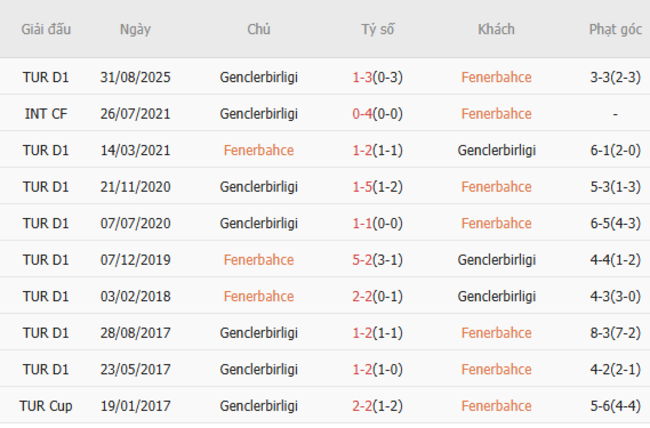Open Genclerbirligi in the 28/08/2017 match row
Viewport: 650px width, 428px height.
coord(259,333)
